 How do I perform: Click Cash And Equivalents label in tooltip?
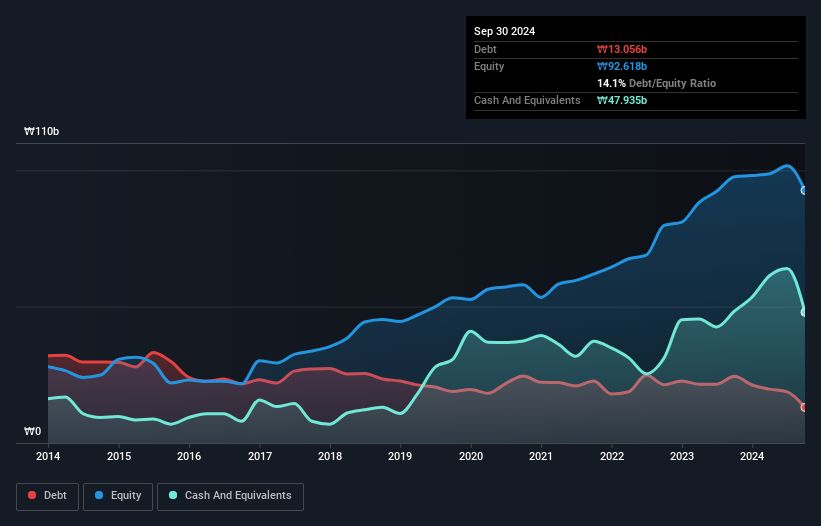pos(527,100)
